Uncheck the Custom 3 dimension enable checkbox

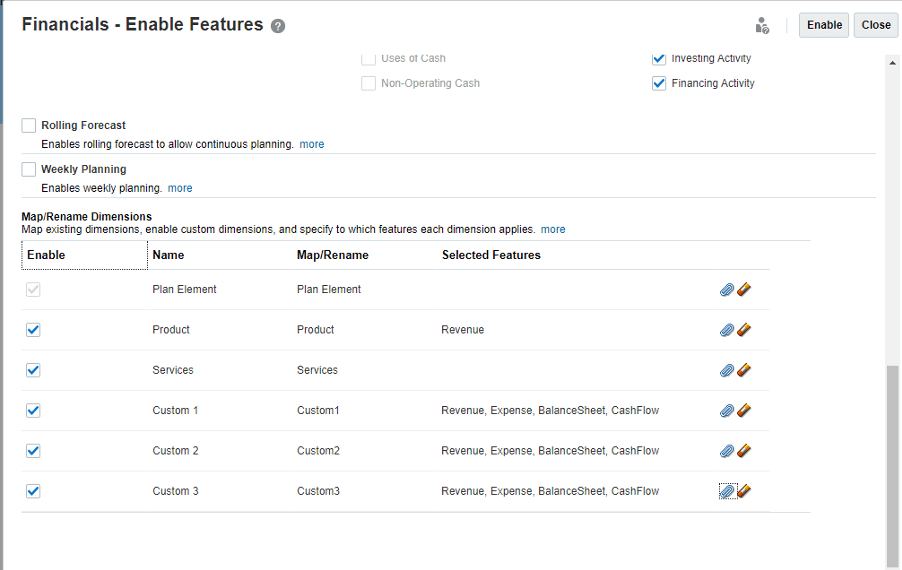(x=33, y=491)
